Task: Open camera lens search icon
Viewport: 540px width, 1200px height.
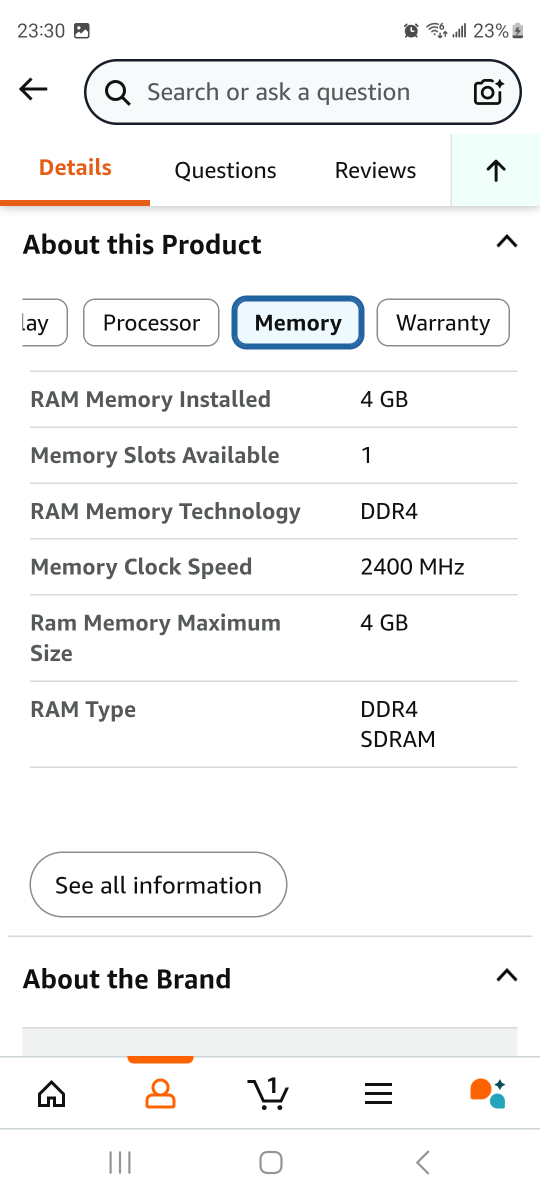Action: 488,92
